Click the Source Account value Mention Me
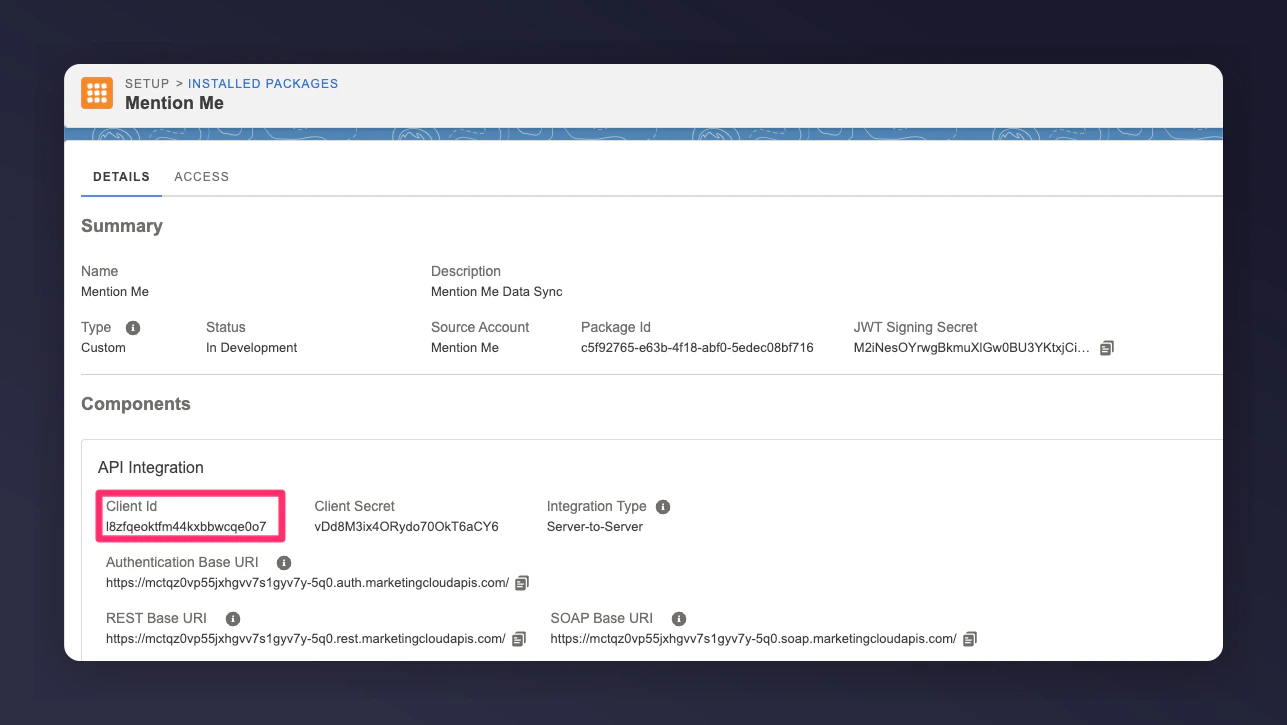Screen dimensions: 1287x725 (465, 348)
